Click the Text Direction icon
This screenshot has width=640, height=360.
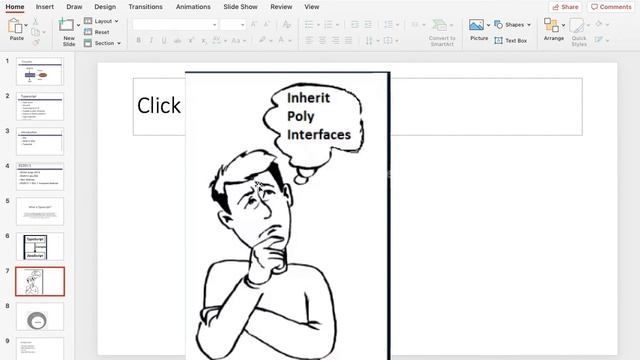point(369,40)
